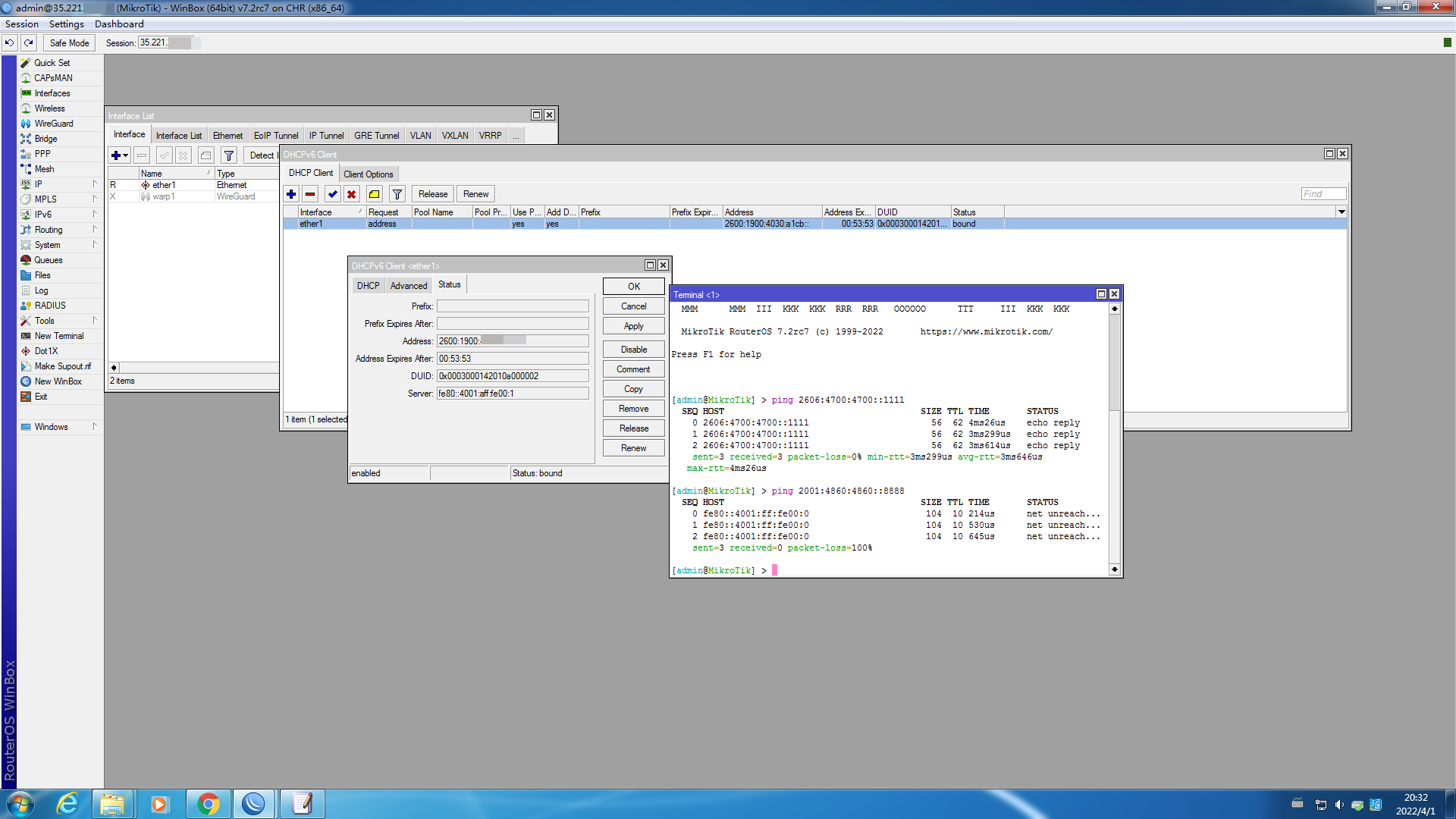Click Renew in DHCPv6 Client toolbar

[x=476, y=194]
